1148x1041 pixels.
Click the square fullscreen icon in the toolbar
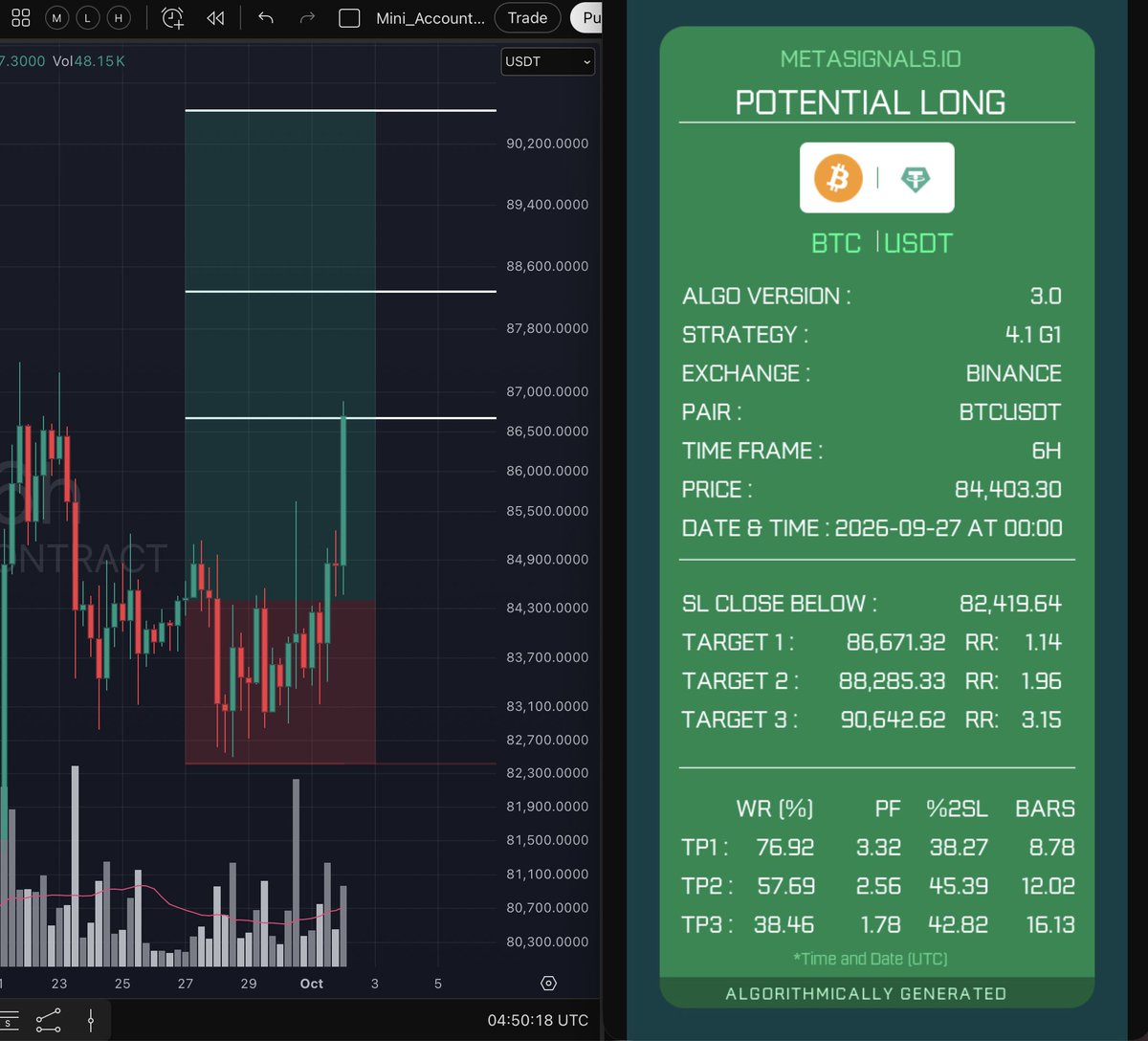coord(349,17)
